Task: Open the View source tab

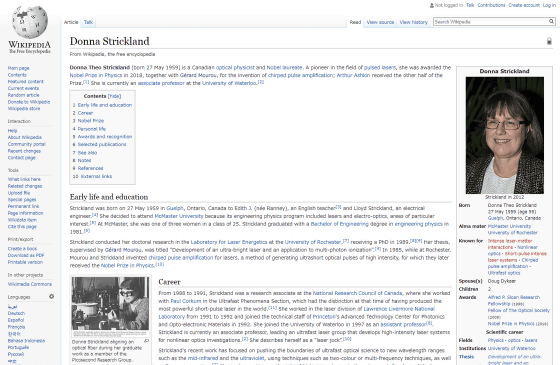Action: click(380, 22)
